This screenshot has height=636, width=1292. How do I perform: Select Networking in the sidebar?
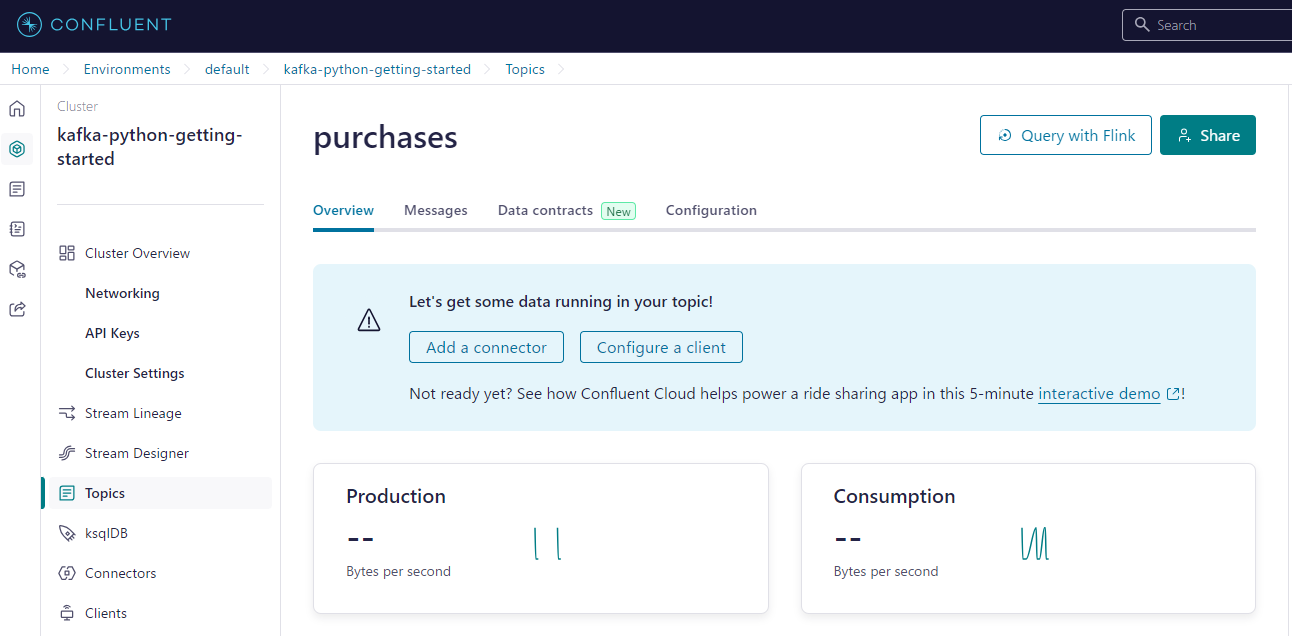click(x=122, y=293)
